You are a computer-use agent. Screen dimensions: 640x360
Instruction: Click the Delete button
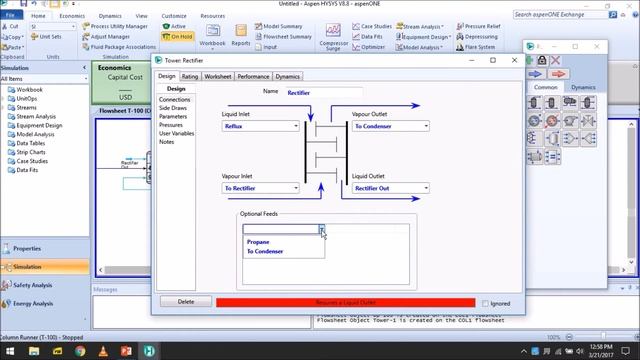pos(186,302)
